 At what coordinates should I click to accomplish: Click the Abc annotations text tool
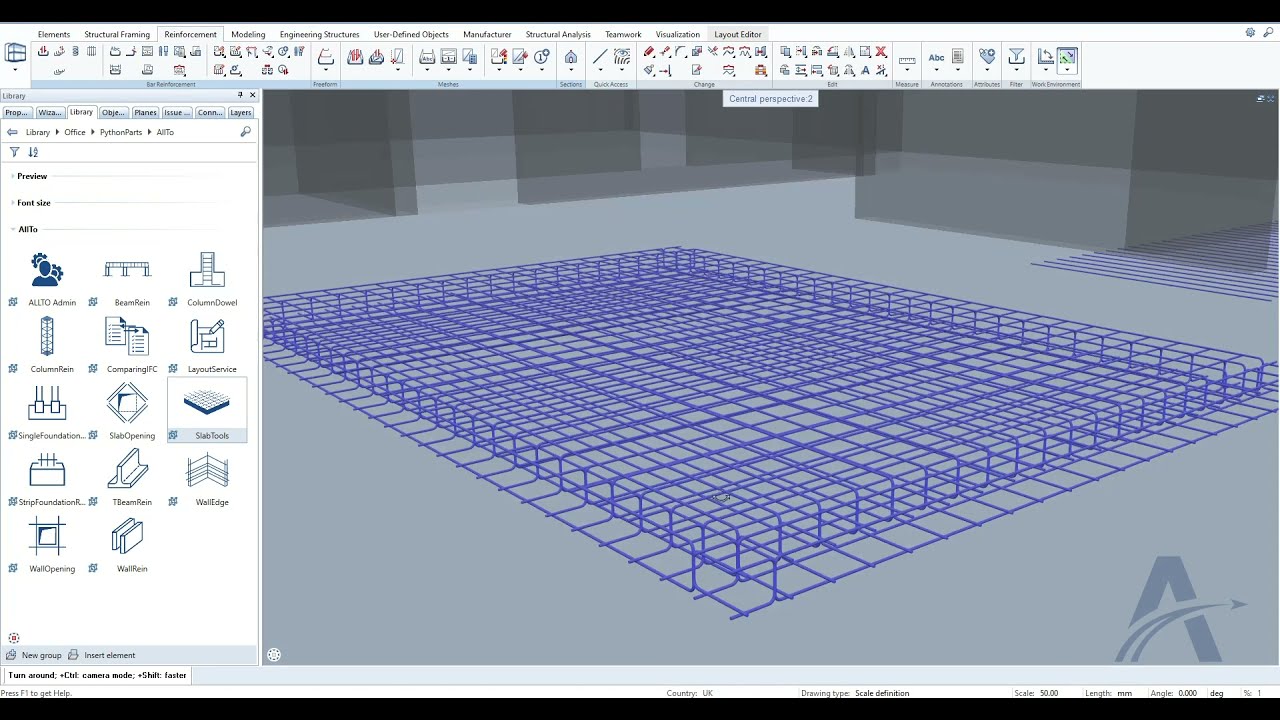click(x=936, y=57)
